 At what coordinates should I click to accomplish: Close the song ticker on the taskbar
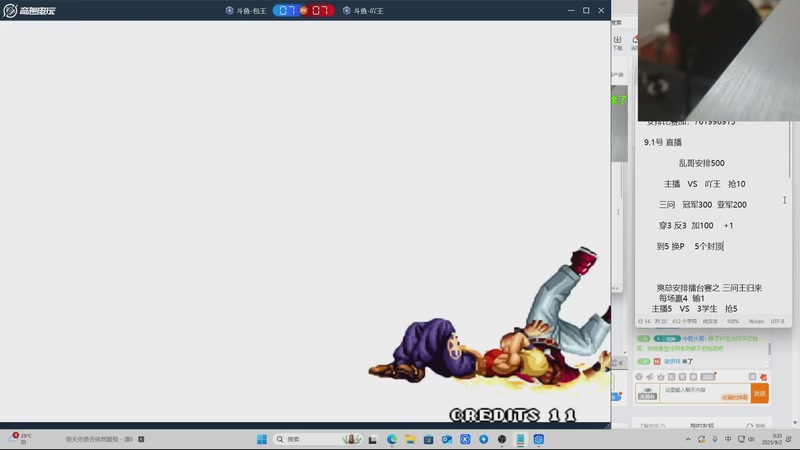(141, 439)
